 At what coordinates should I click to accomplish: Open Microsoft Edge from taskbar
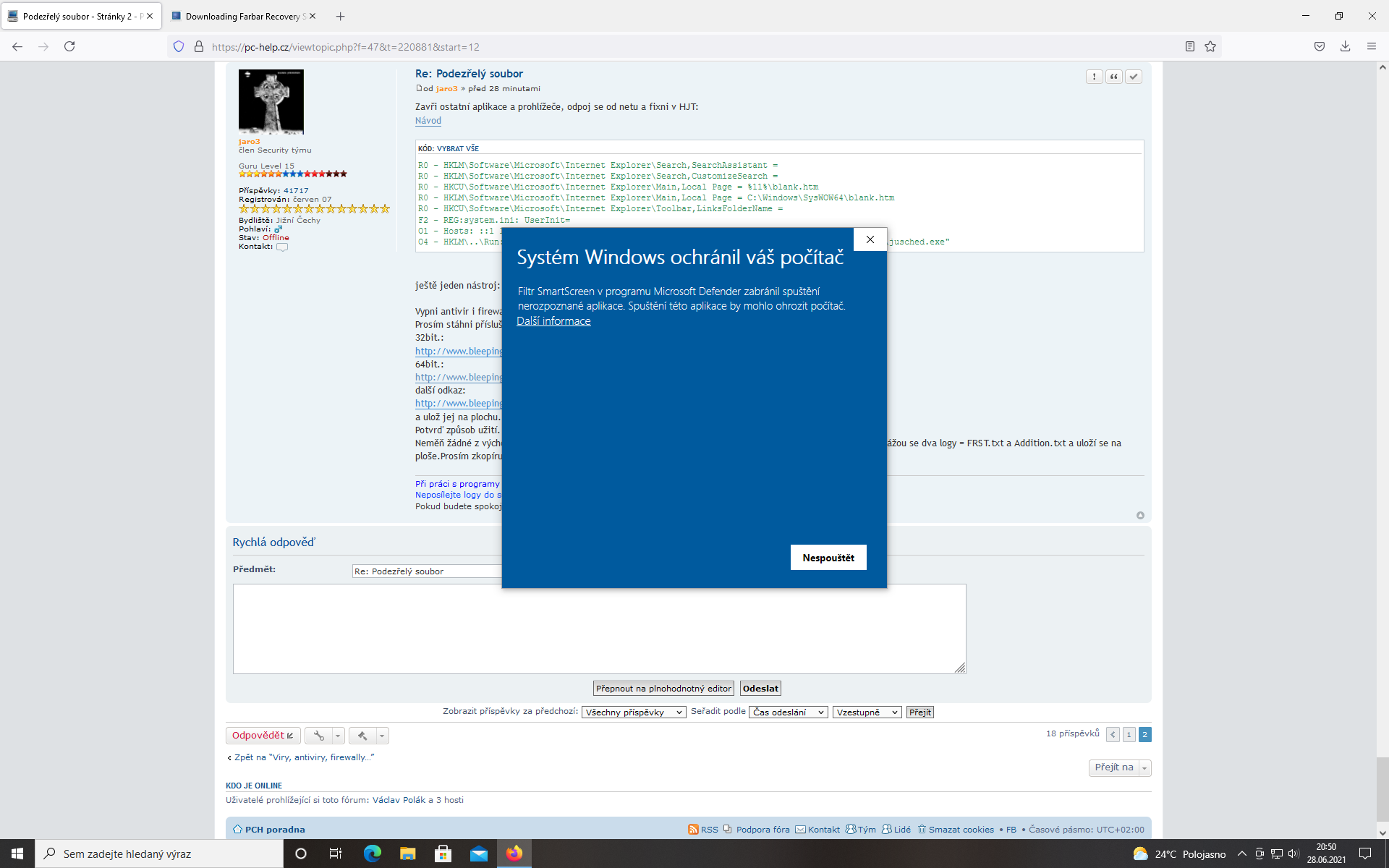tap(372, 854)
